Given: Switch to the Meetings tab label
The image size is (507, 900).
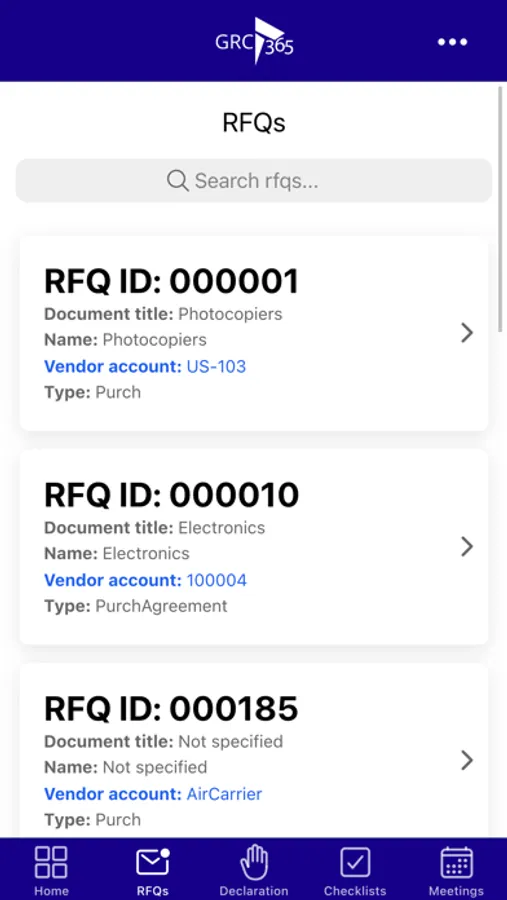Looking at the screenshot, I should [456, 891].
